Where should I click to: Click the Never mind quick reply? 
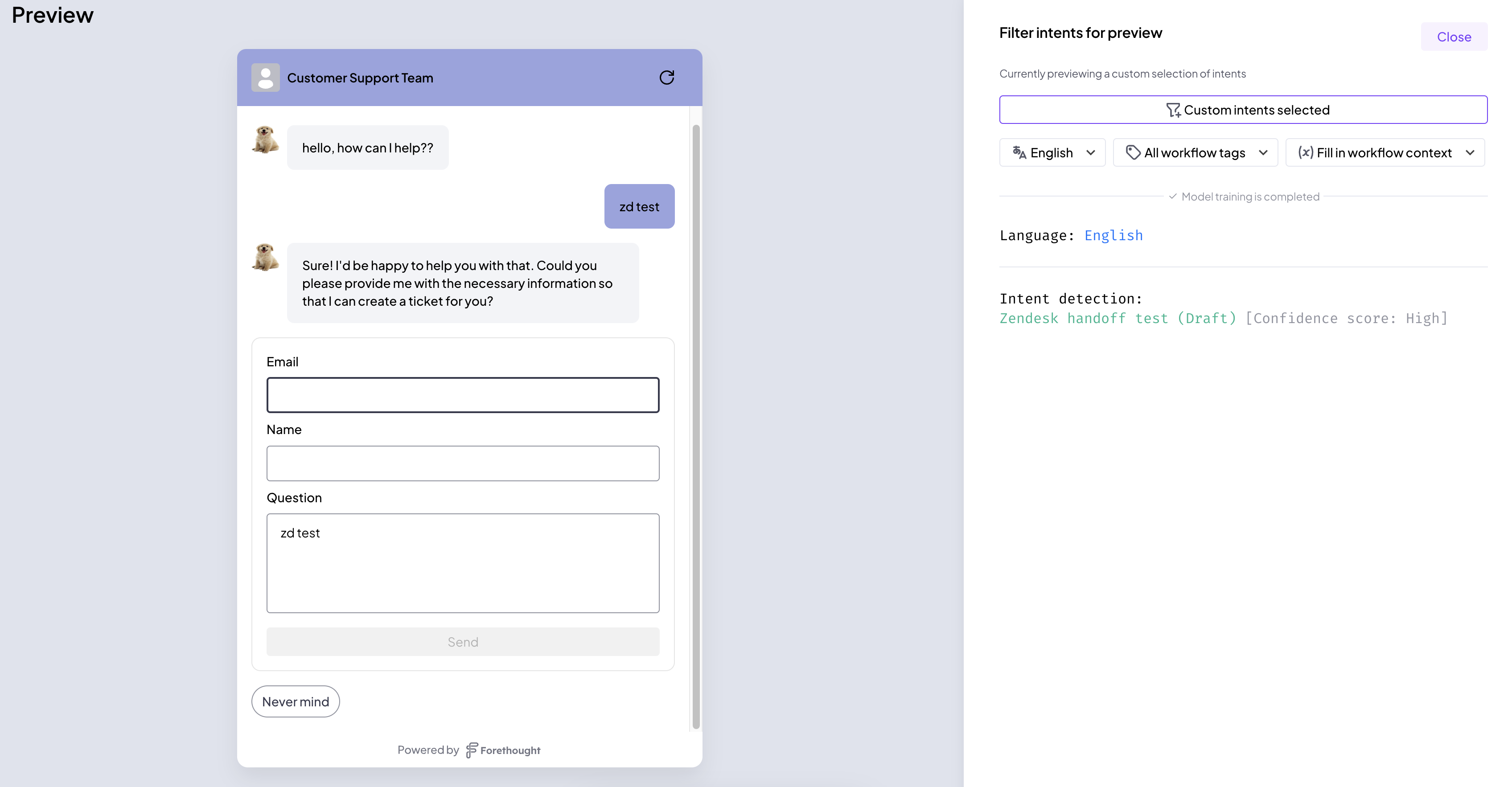(295, 702)
